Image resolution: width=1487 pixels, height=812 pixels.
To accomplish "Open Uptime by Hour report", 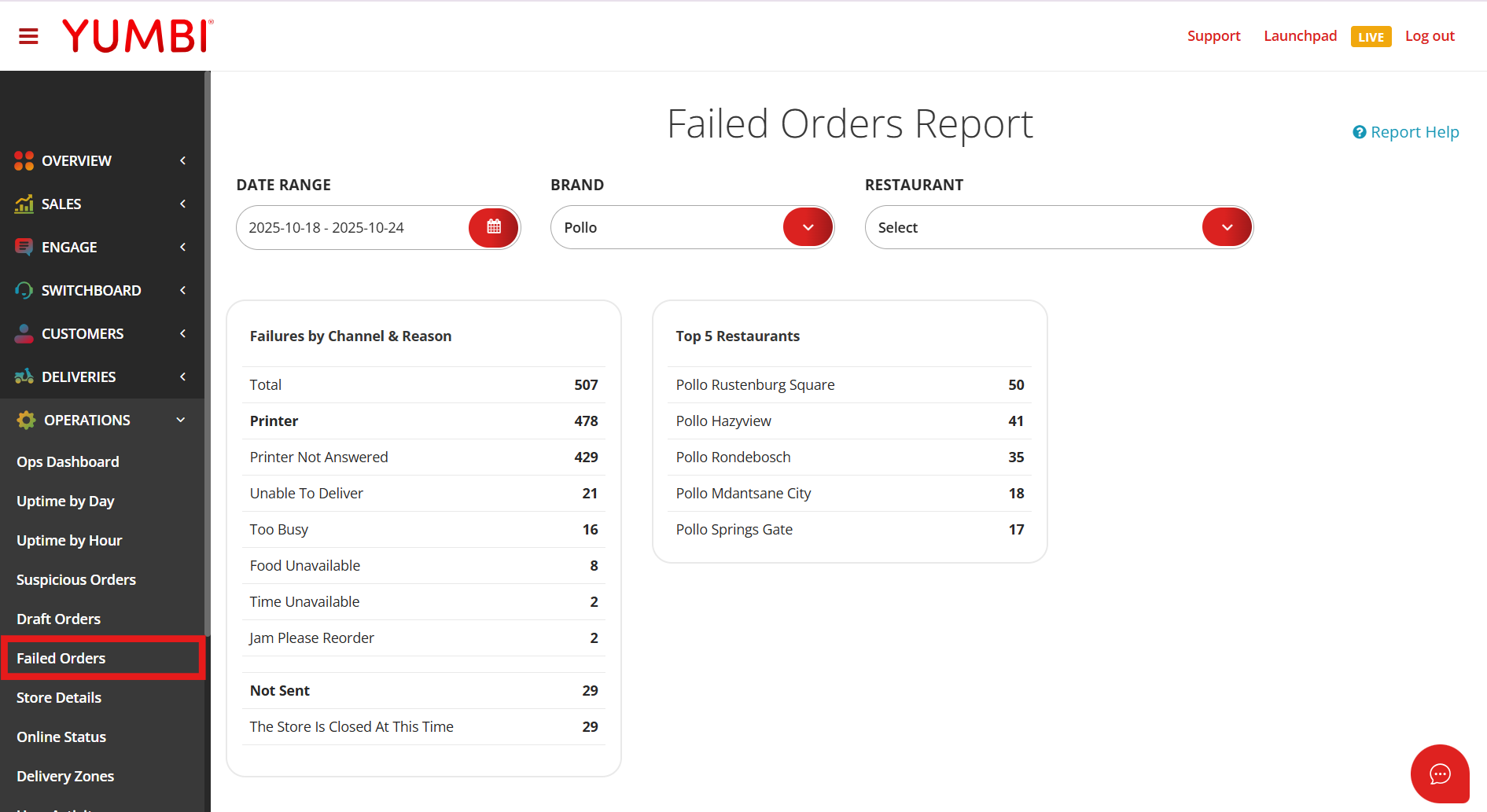I will tap(69, 540).
